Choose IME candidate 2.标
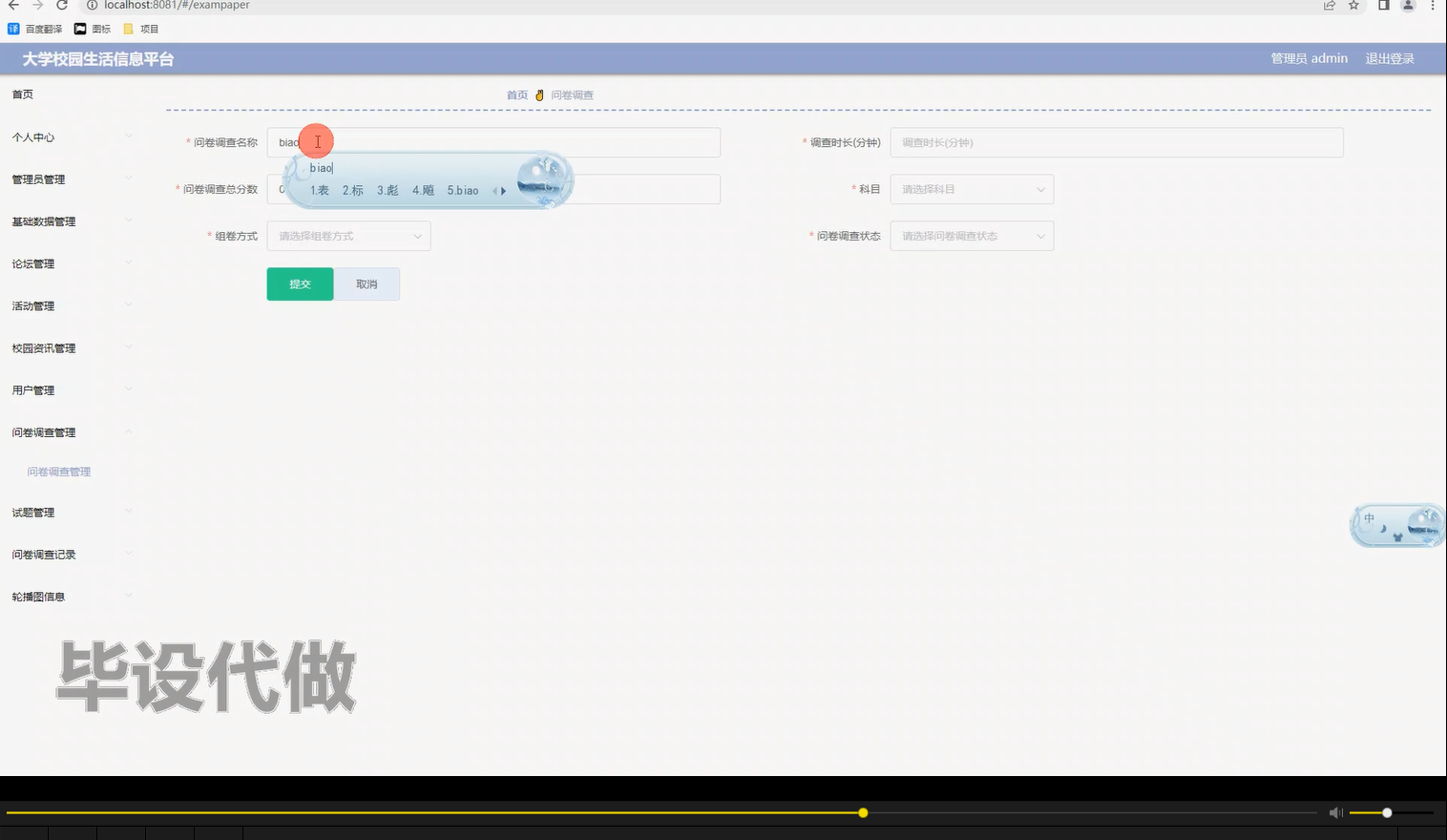Viewport: 1447px width, 840px height. coord(353,191)
